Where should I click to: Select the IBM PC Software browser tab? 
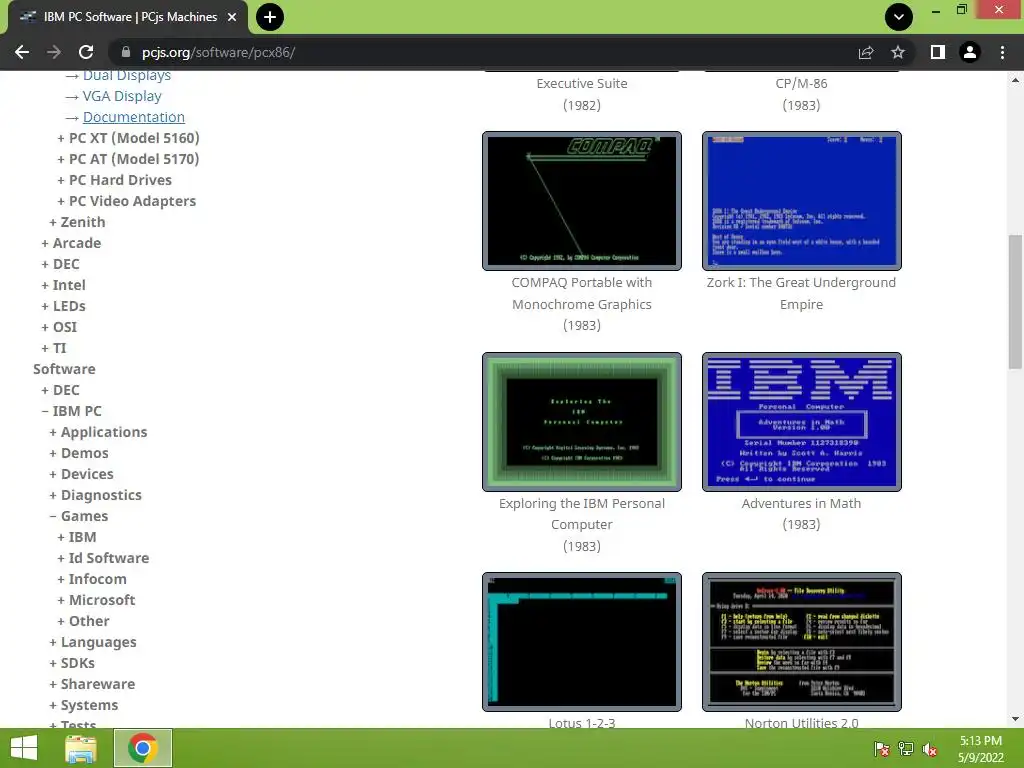click(x=128, y=17)
